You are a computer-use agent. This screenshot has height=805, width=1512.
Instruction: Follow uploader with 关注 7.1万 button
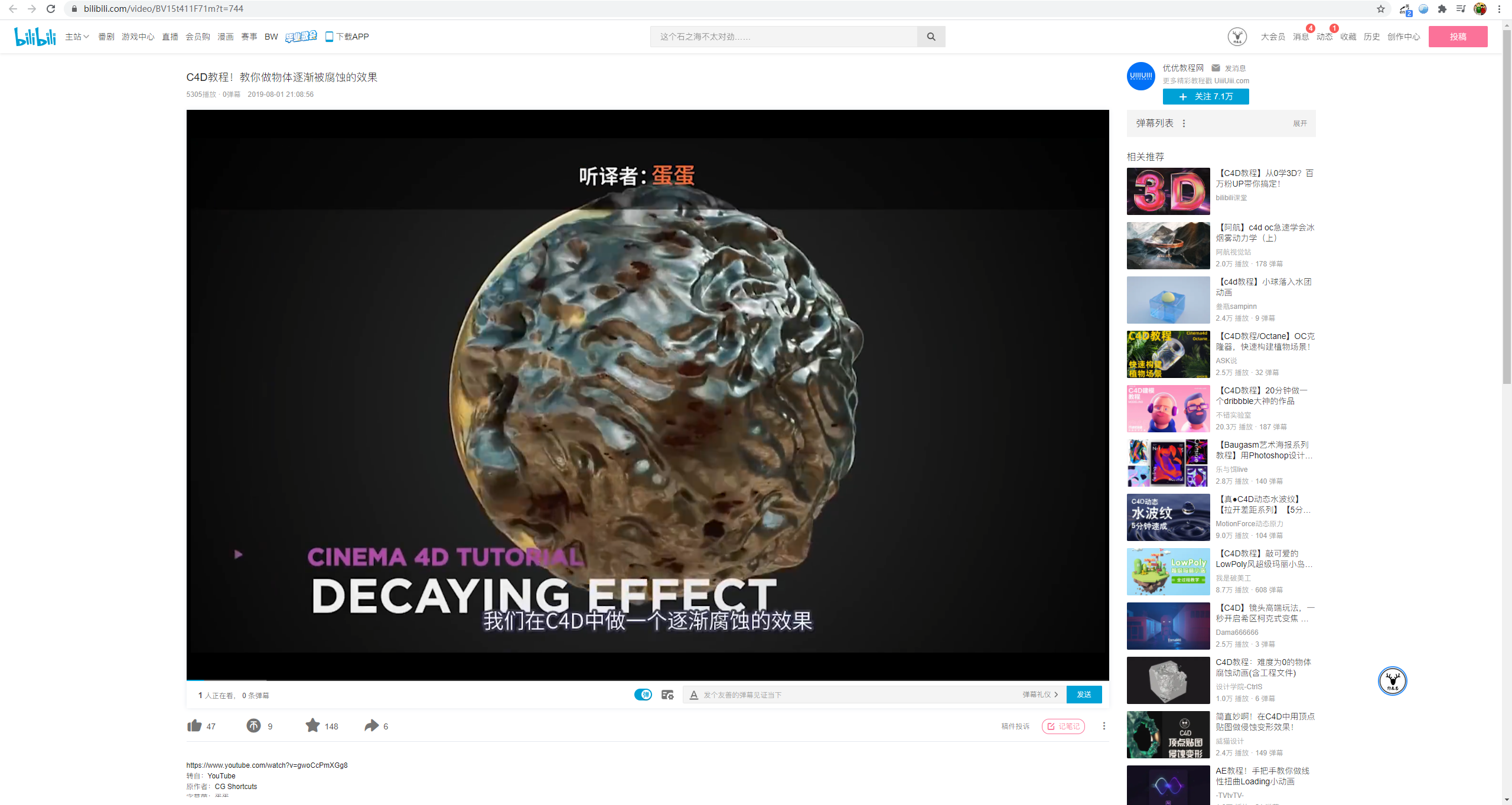1205,96
